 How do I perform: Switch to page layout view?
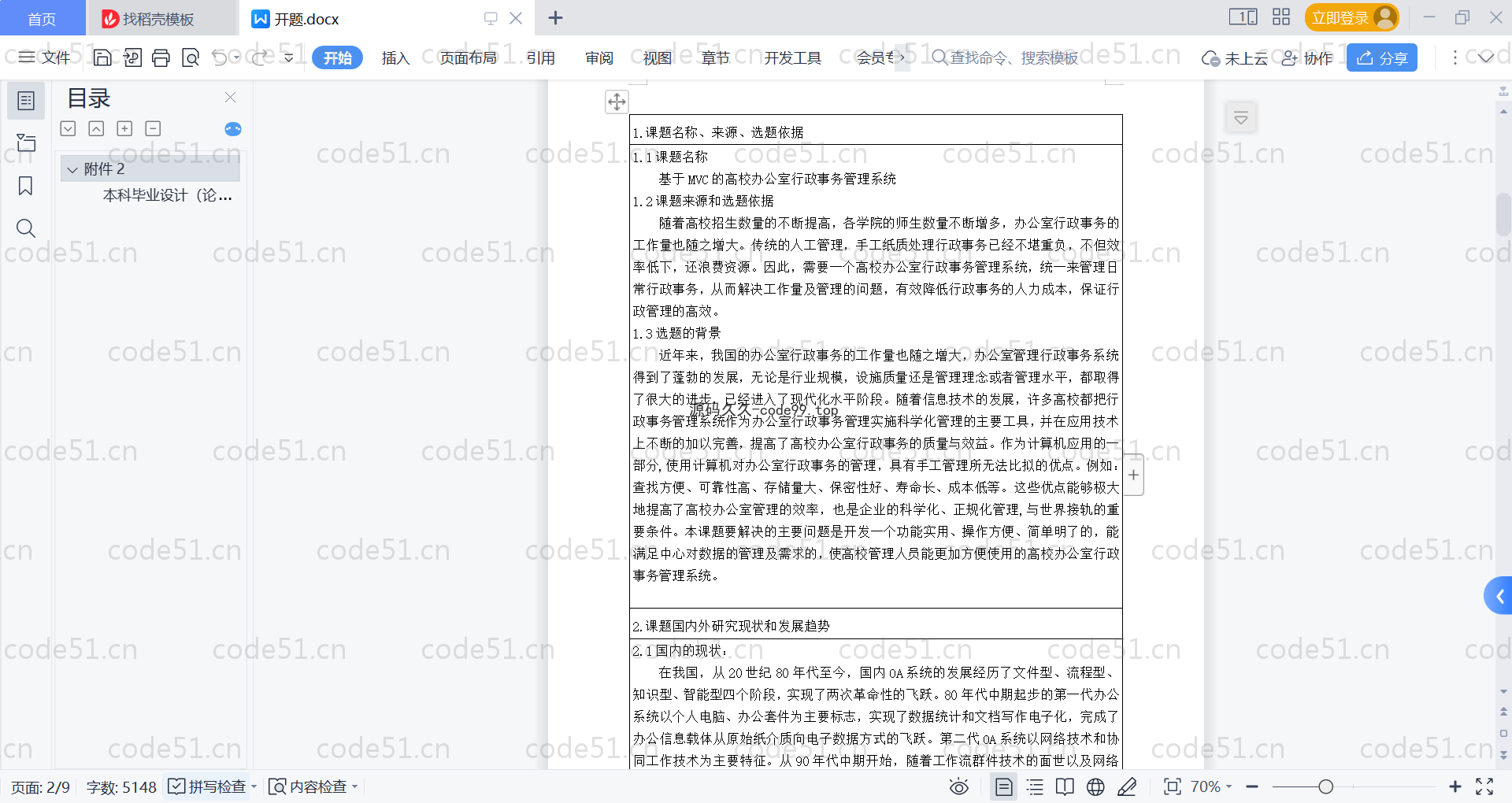click(1004, 786)
